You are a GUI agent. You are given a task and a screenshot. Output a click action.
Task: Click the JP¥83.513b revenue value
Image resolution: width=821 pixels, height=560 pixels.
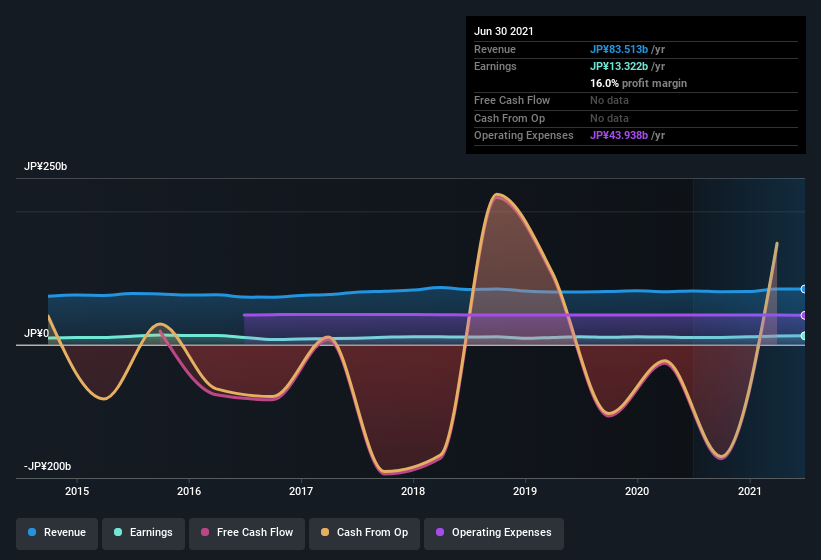point(619,49)
